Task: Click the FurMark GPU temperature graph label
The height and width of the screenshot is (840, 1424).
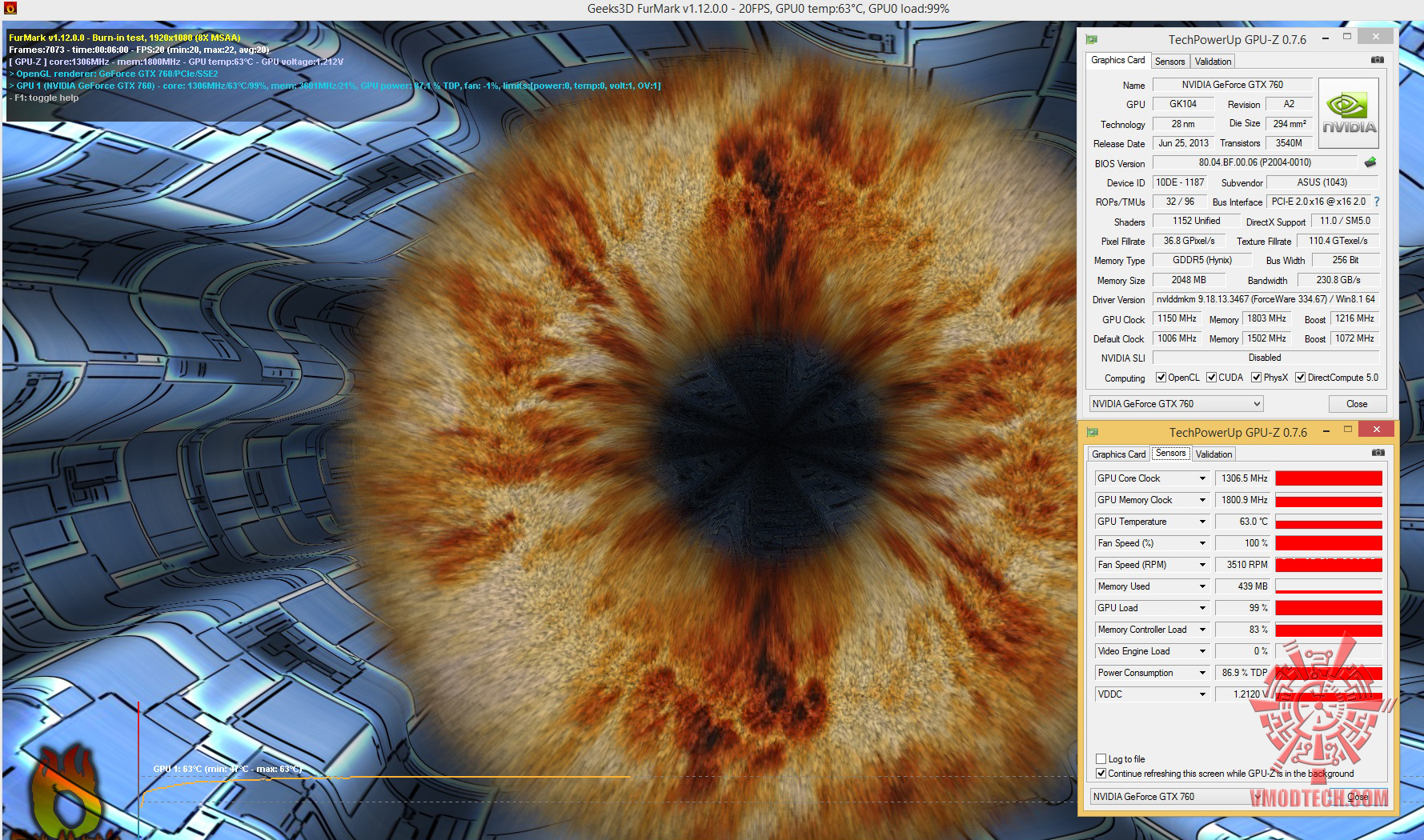Action: 228,769
